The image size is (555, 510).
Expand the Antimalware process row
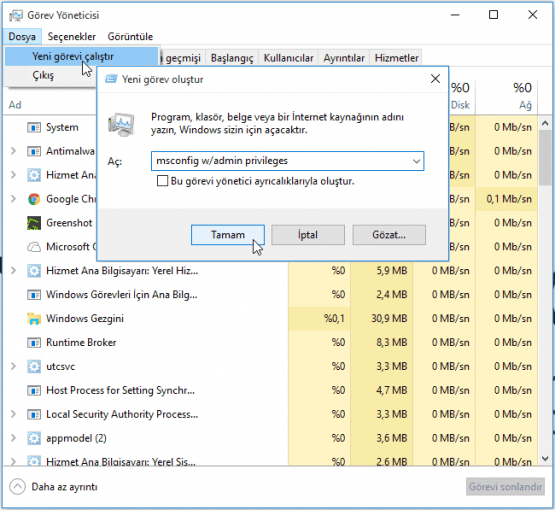13,151
